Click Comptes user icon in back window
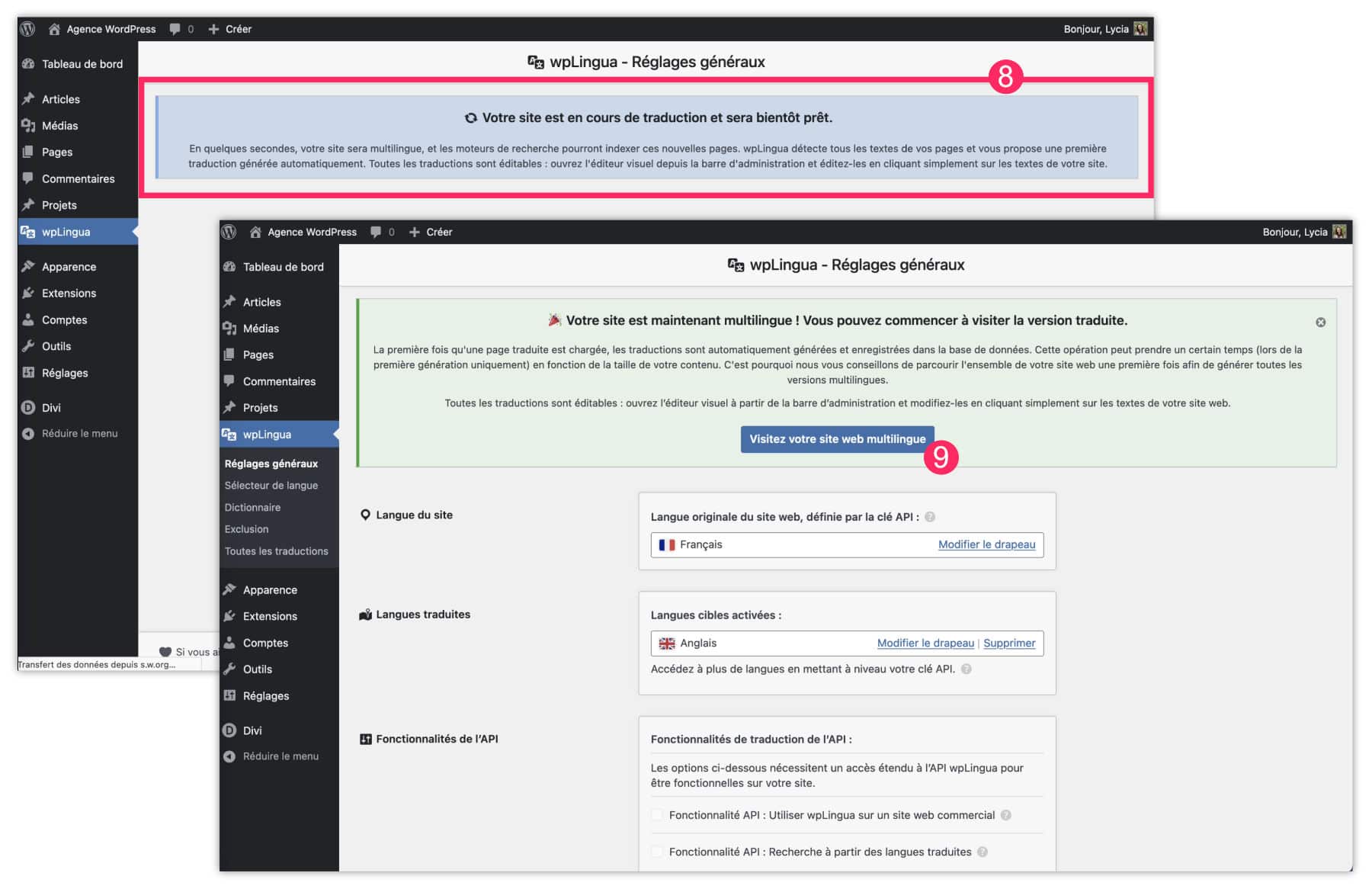The width and height of the screenshot is (1372, 889). (28, 319)
